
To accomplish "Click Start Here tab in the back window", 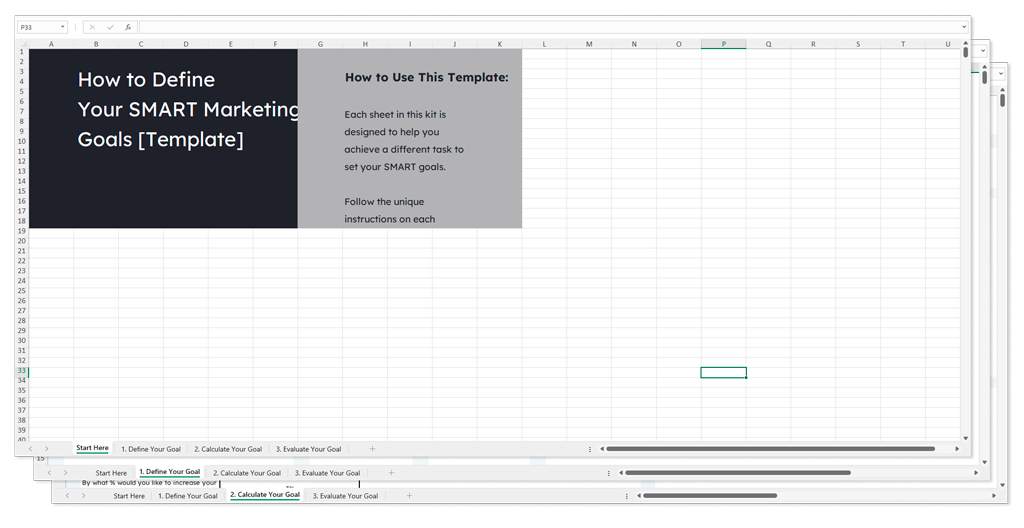I will pyautogui.click(x=129, y=496).
